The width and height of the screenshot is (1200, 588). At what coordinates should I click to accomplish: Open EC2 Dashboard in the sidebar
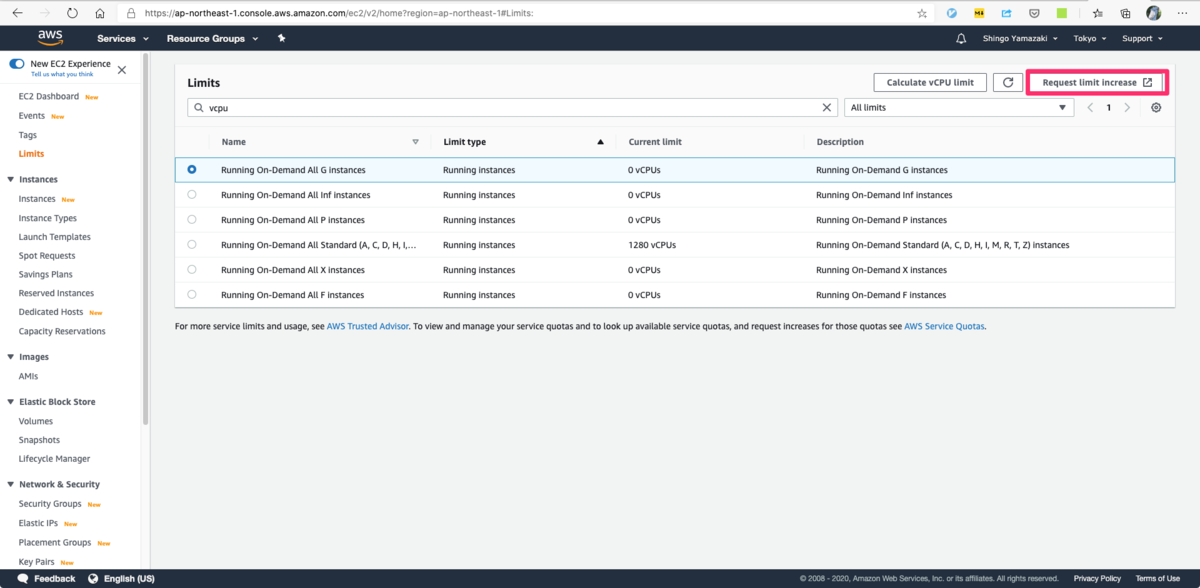pyautogui.click(x=49, y=97)
